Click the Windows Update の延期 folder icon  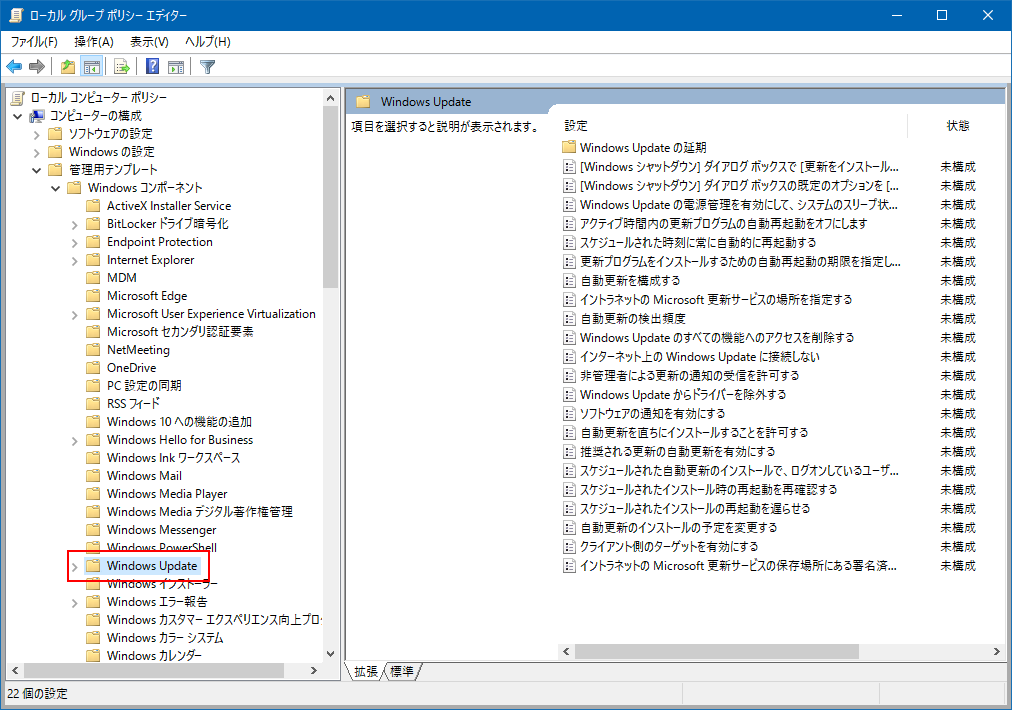pos(569,147)
